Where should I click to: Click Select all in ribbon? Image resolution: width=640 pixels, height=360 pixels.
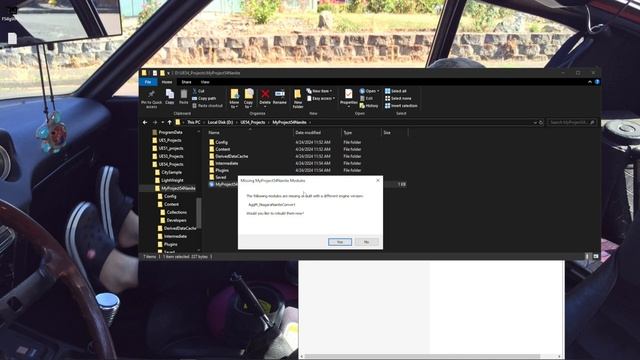[396, 91]
